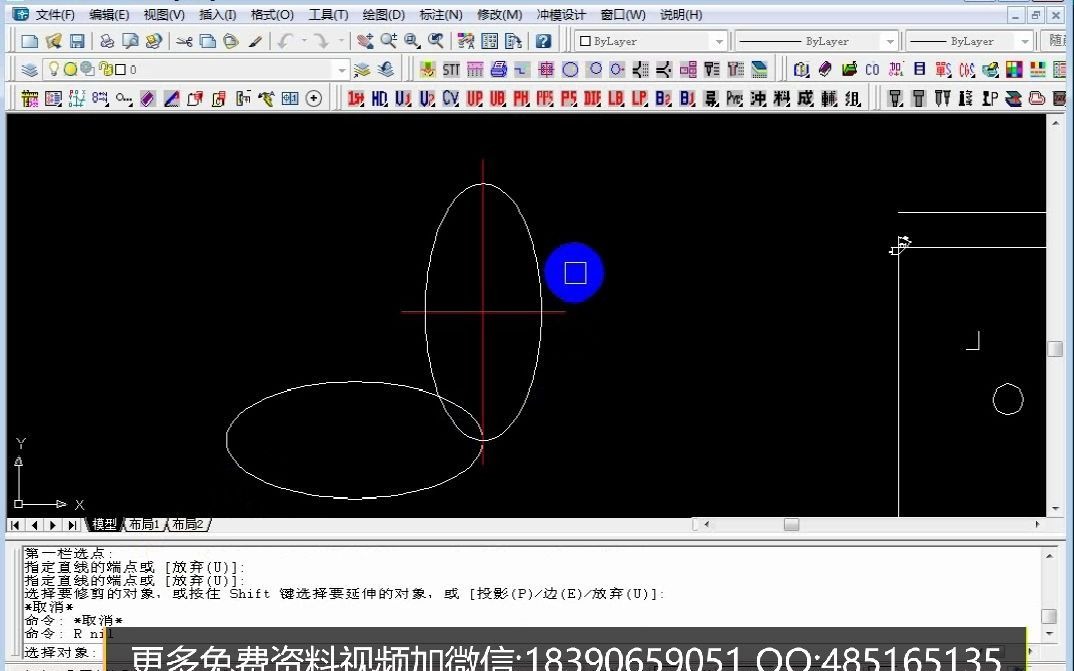Click the color swatch beside layer 0

pyautogui.click(x=120, y=68)
